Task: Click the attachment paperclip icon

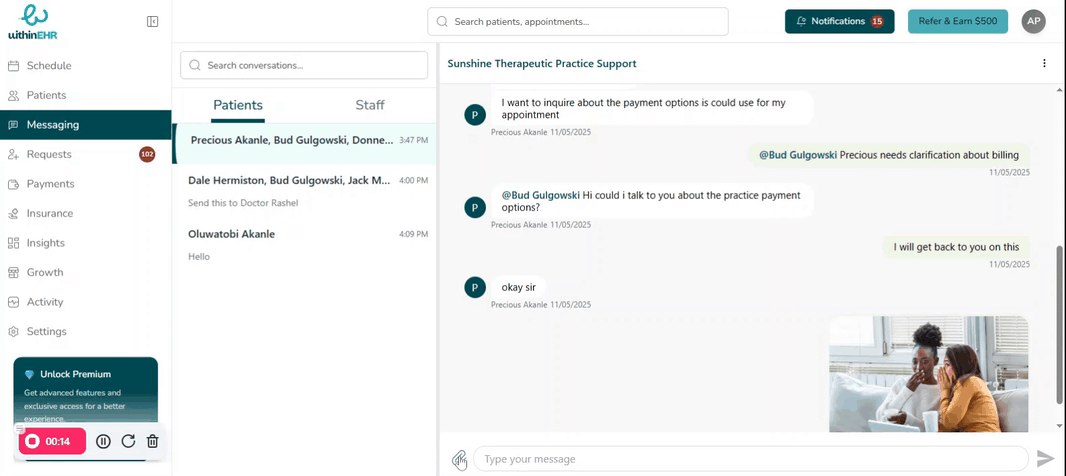Action: [459, 459]
